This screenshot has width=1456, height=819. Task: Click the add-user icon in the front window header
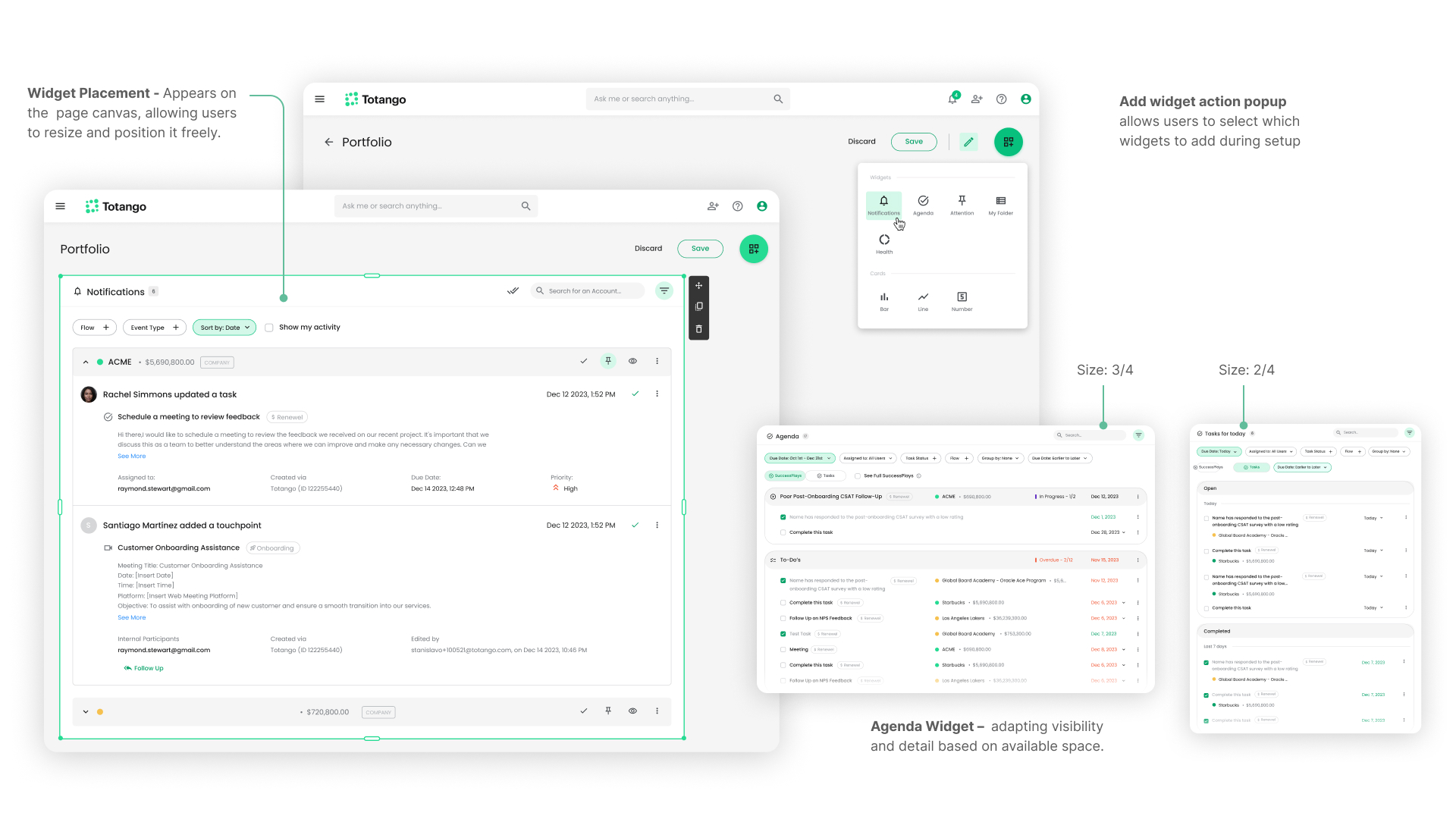coord(713,206)
